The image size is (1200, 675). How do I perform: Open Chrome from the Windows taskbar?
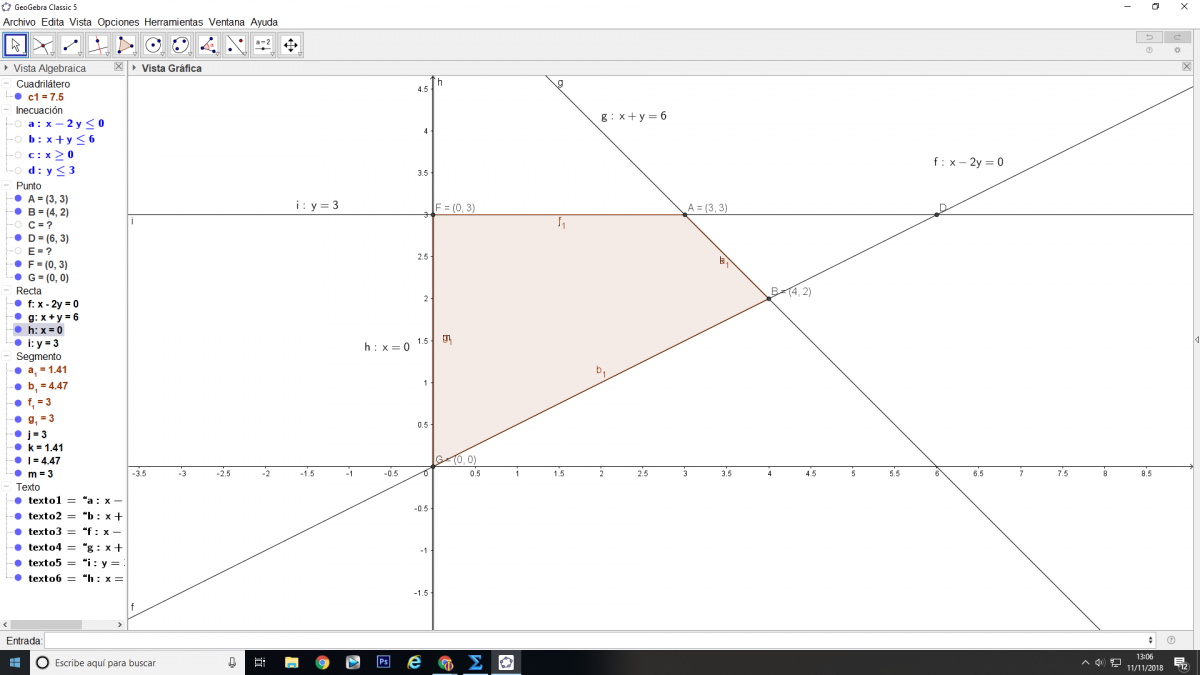322,662
